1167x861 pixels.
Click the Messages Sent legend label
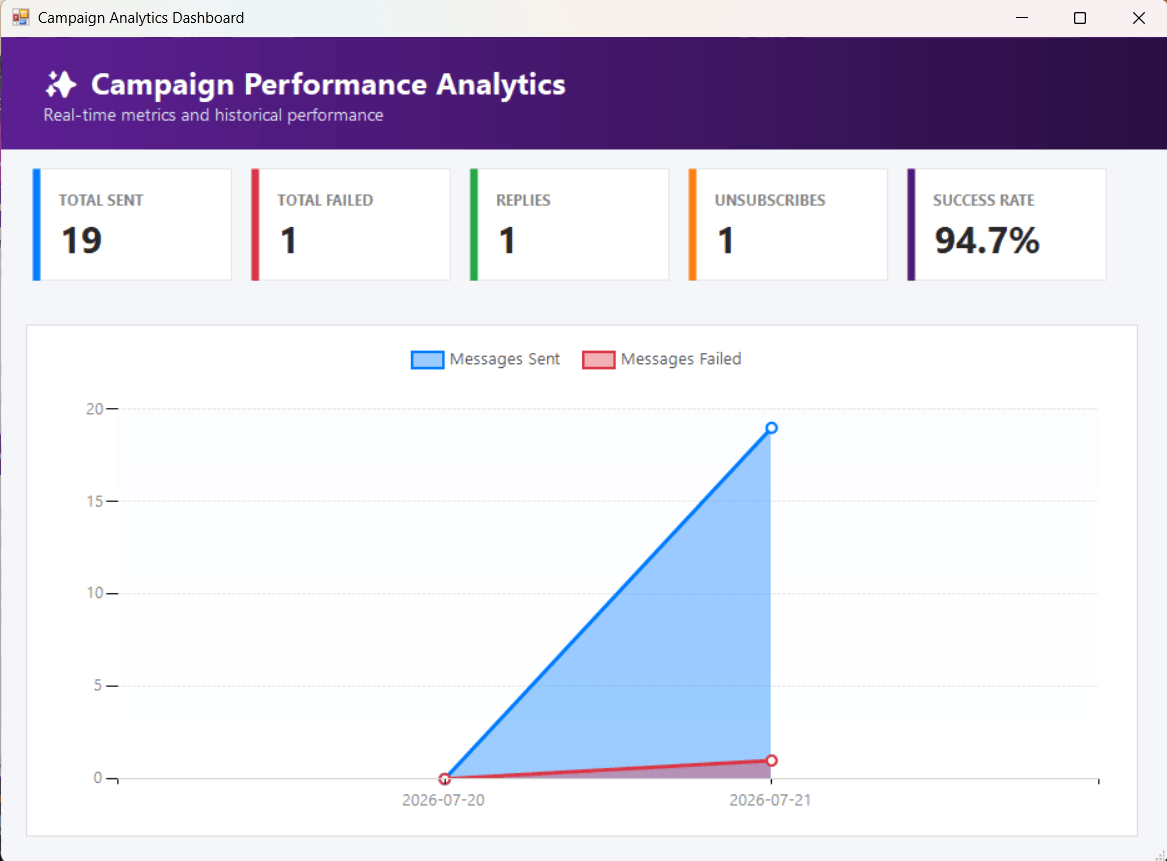coord(505,359)
